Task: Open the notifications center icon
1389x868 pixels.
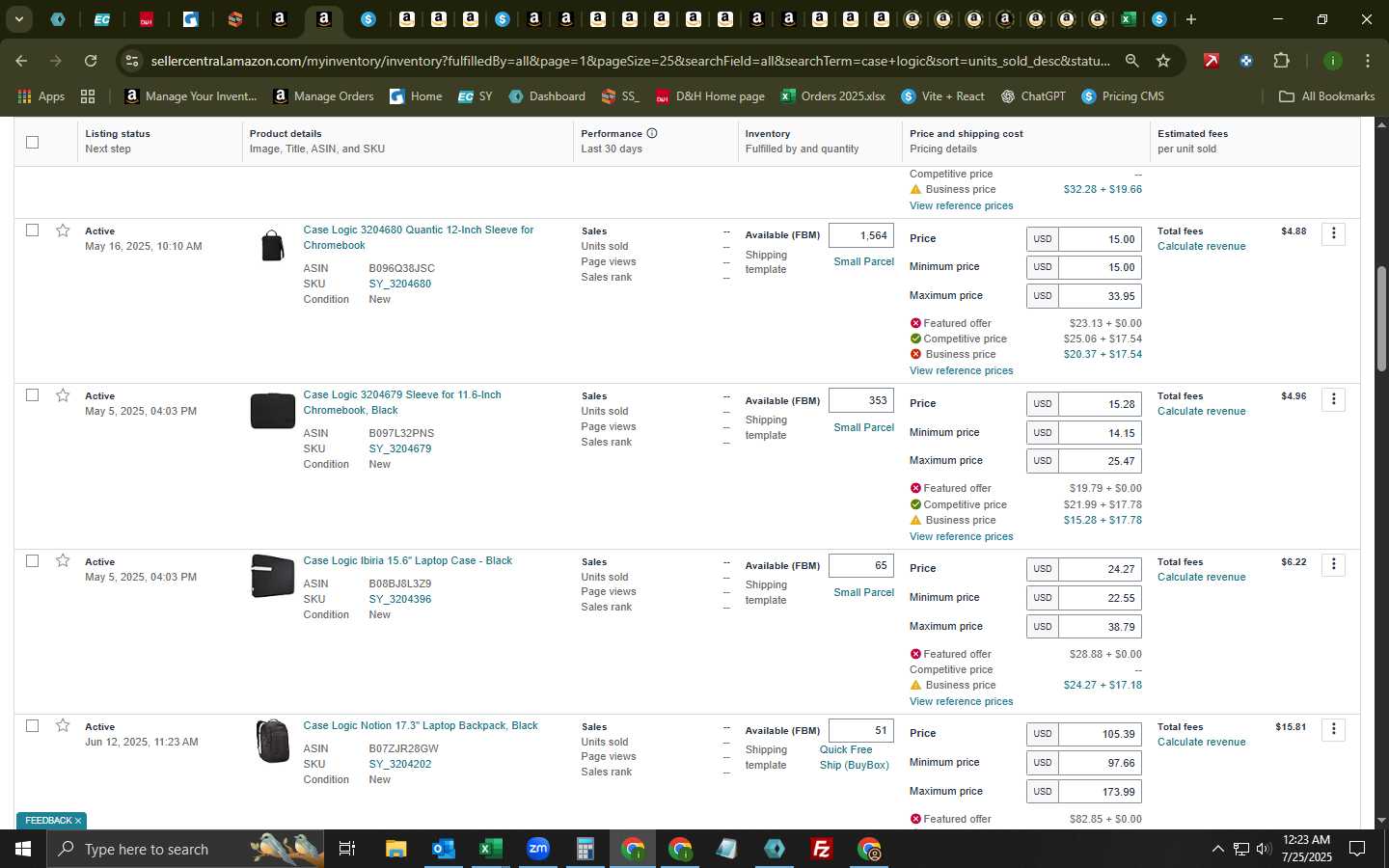Action: [x=1356, y=849]
